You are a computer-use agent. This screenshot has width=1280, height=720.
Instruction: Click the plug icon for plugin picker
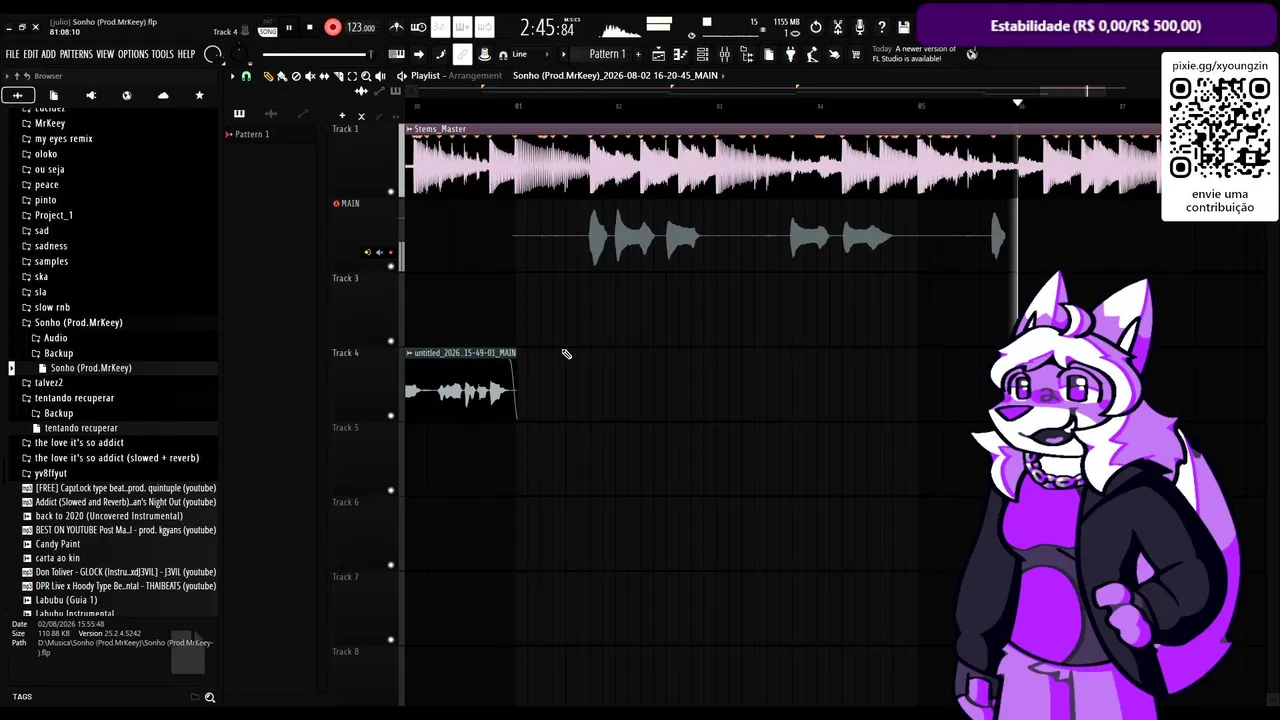pyautogui.click(x=791, y=54)
